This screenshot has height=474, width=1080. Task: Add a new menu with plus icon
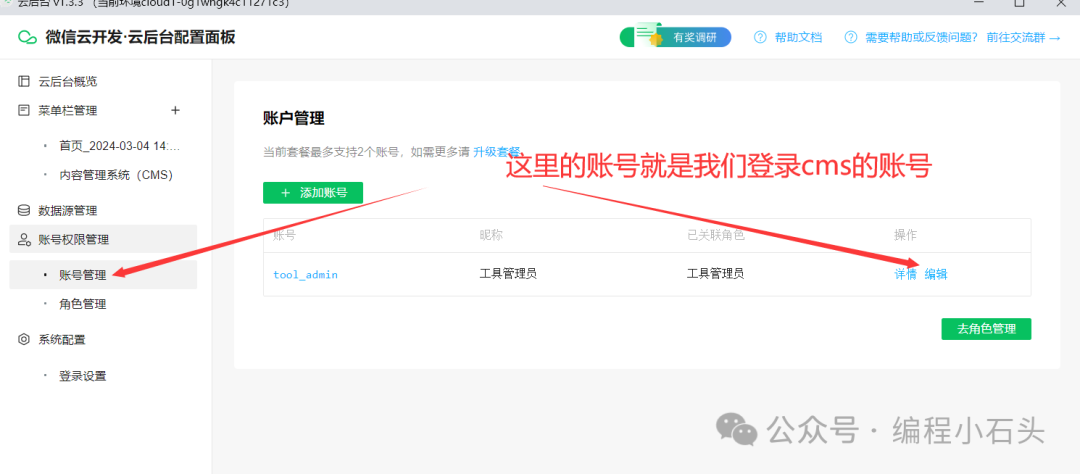[x=175, y=110]
